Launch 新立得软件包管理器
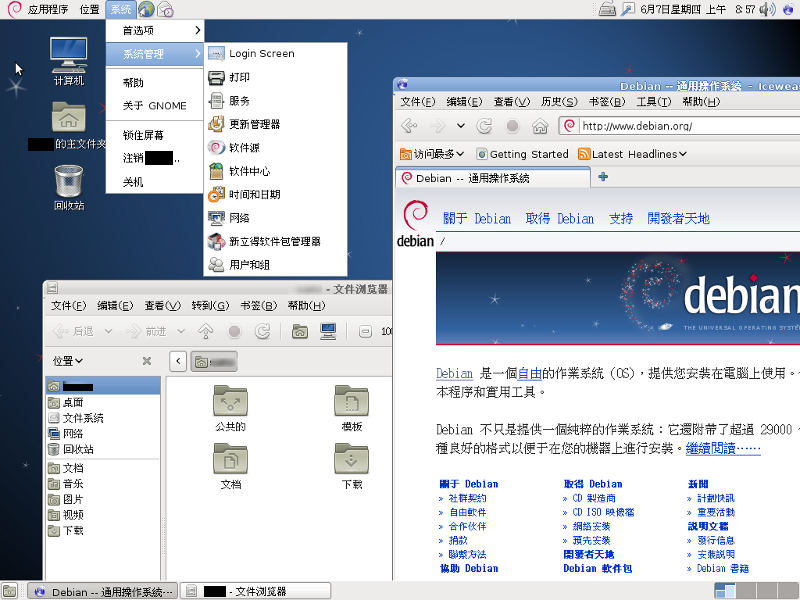The image size is (800, 600). pyautogui.click(x=275, y=241)
